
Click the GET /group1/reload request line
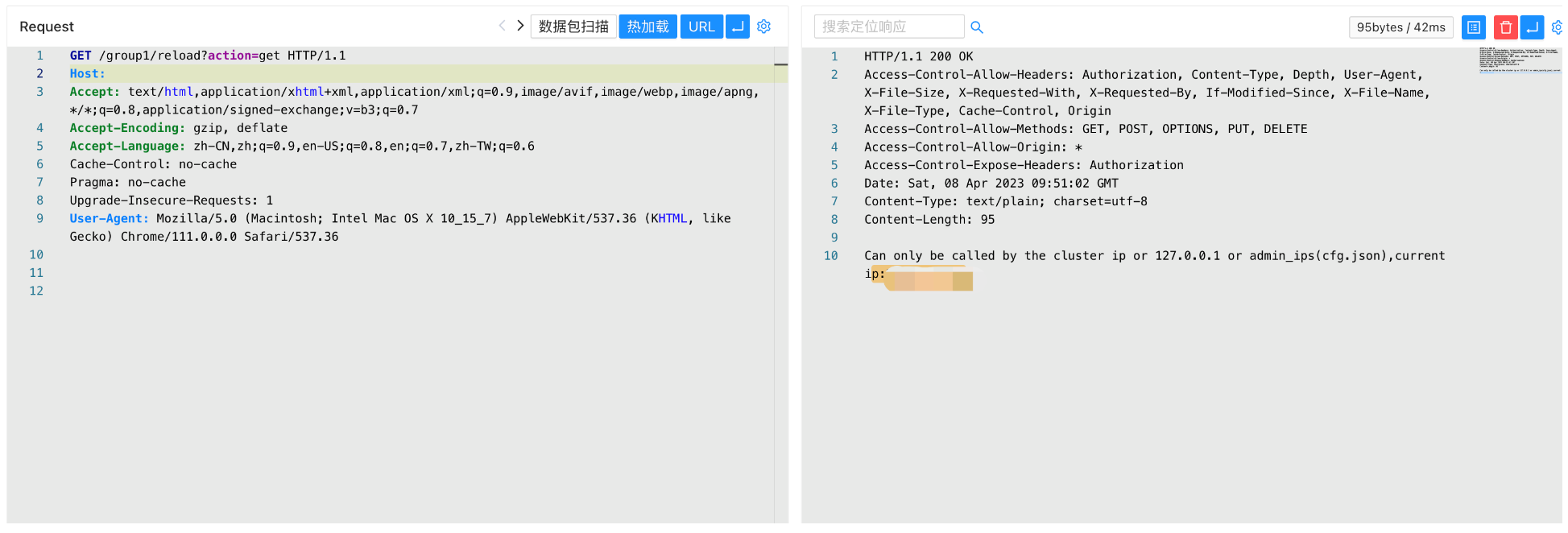207,56
